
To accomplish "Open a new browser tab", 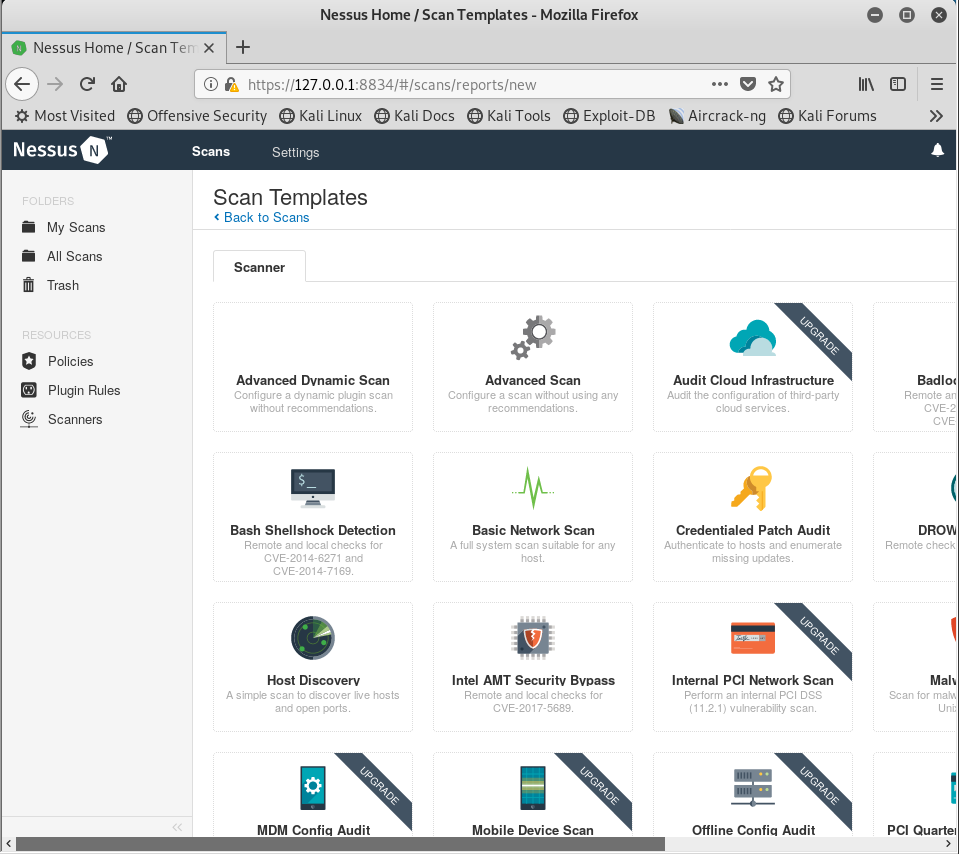I will (243, 47).
